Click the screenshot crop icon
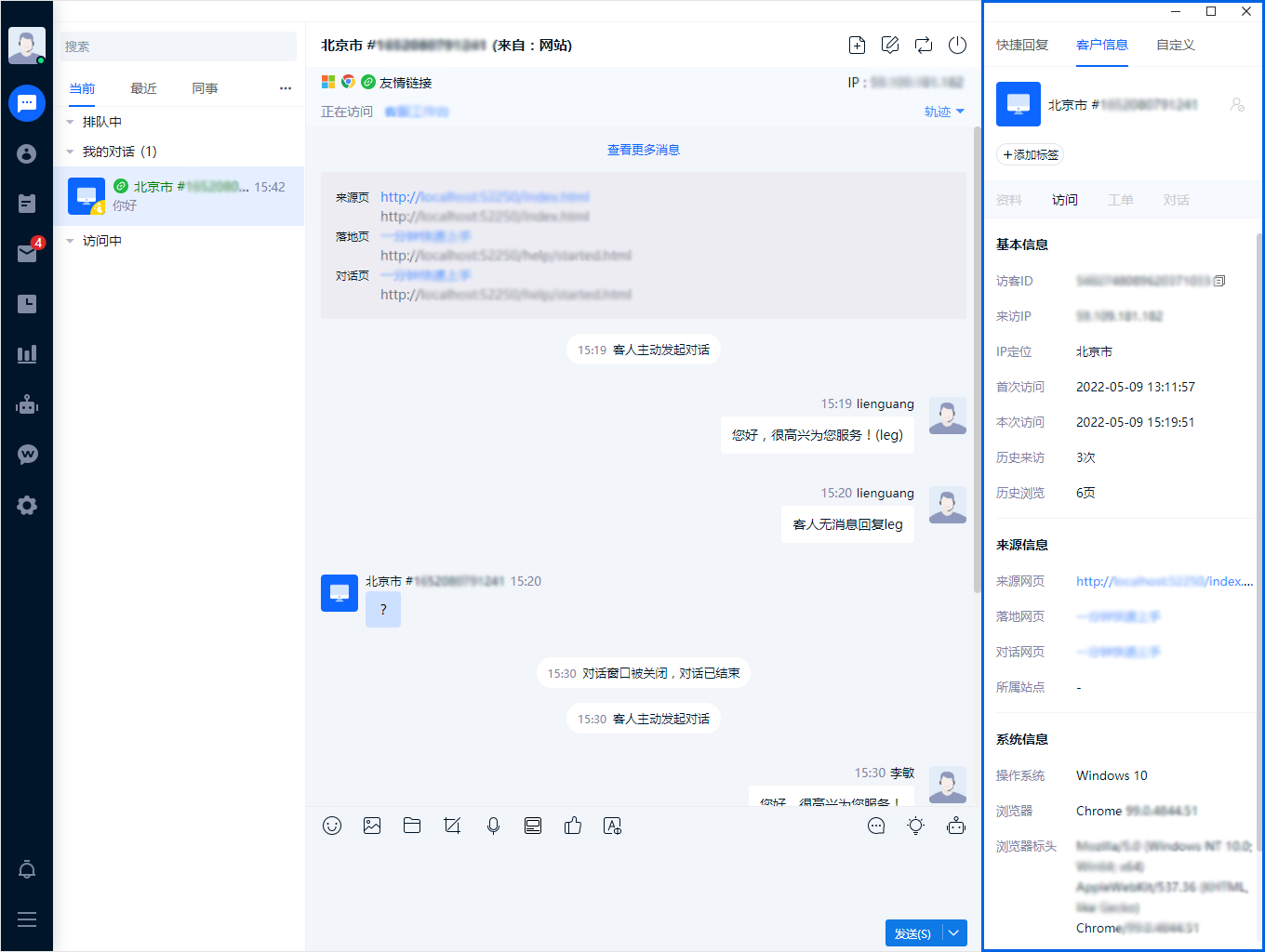This screenshot has height=952, width=1265. click(x=453, y=826)
